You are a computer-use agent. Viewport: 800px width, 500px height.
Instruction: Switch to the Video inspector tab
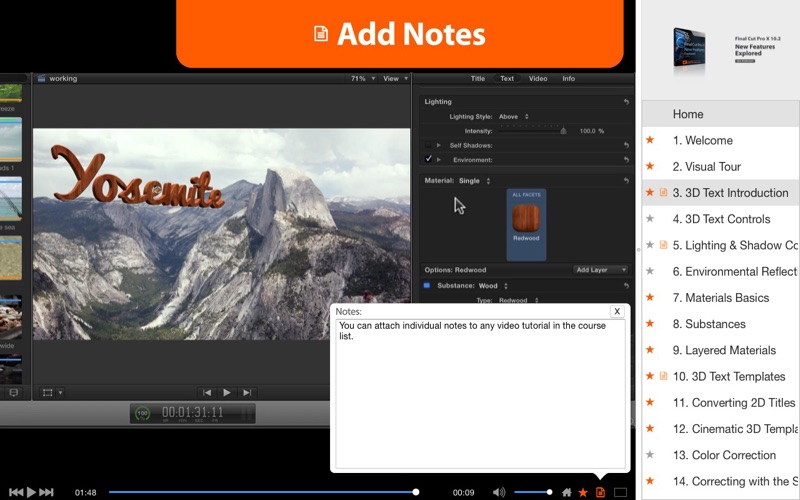click(x=538, y=79)
